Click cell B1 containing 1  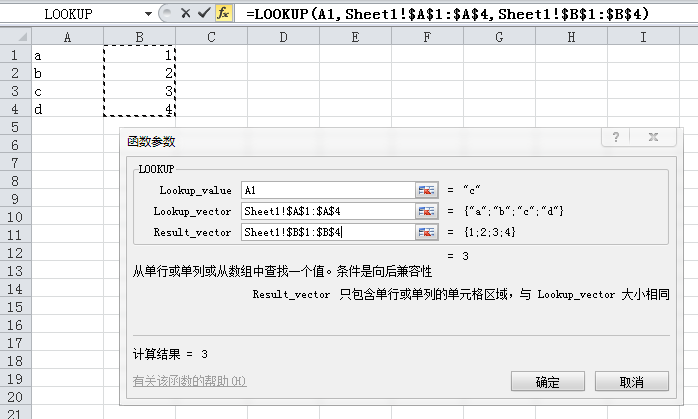(140, 55)
